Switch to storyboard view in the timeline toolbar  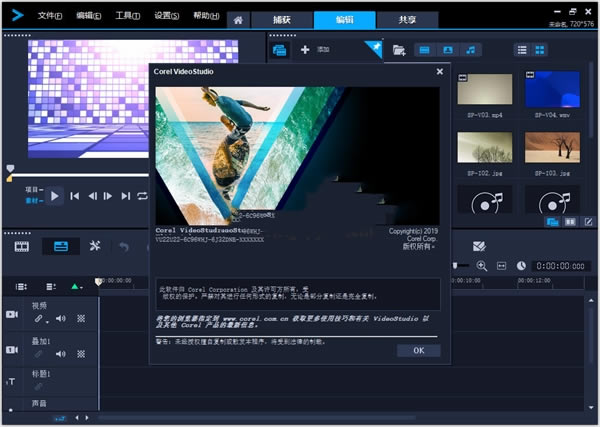pos(22,245)
